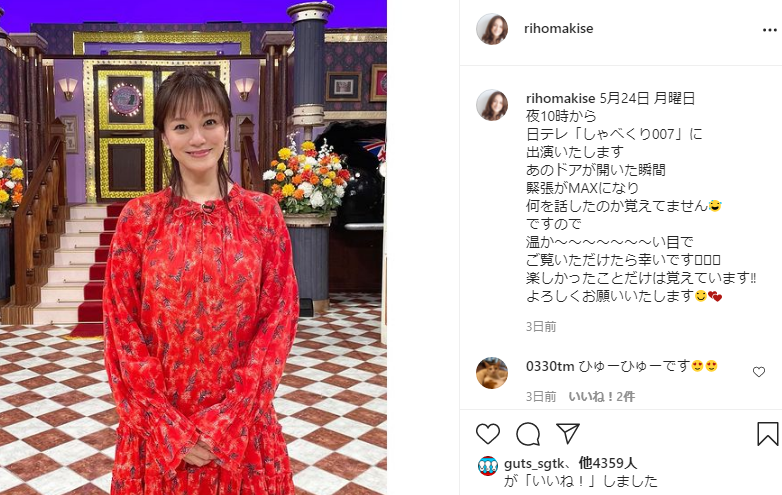Viewport: 782px width, 495px height.
Task: Open rihomakise avatar beside the caption
Action: click(492, 105)
